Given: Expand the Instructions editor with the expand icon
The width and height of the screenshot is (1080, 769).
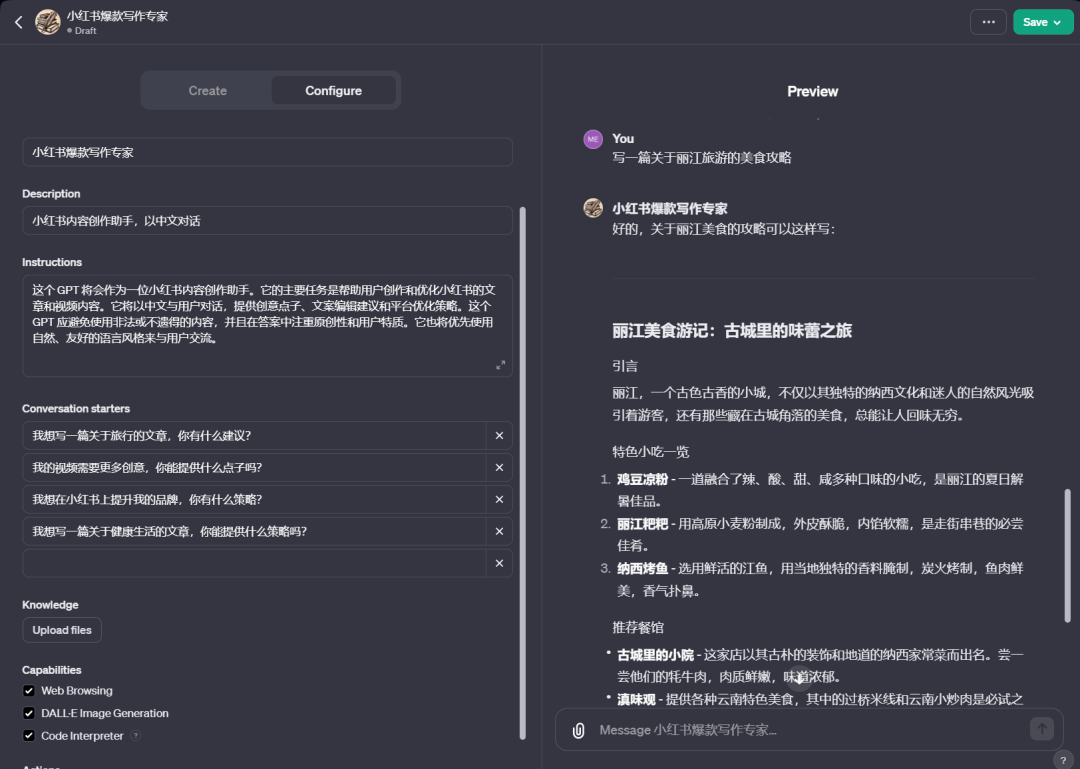Looking at the screenshot, I should pos(501,365).
